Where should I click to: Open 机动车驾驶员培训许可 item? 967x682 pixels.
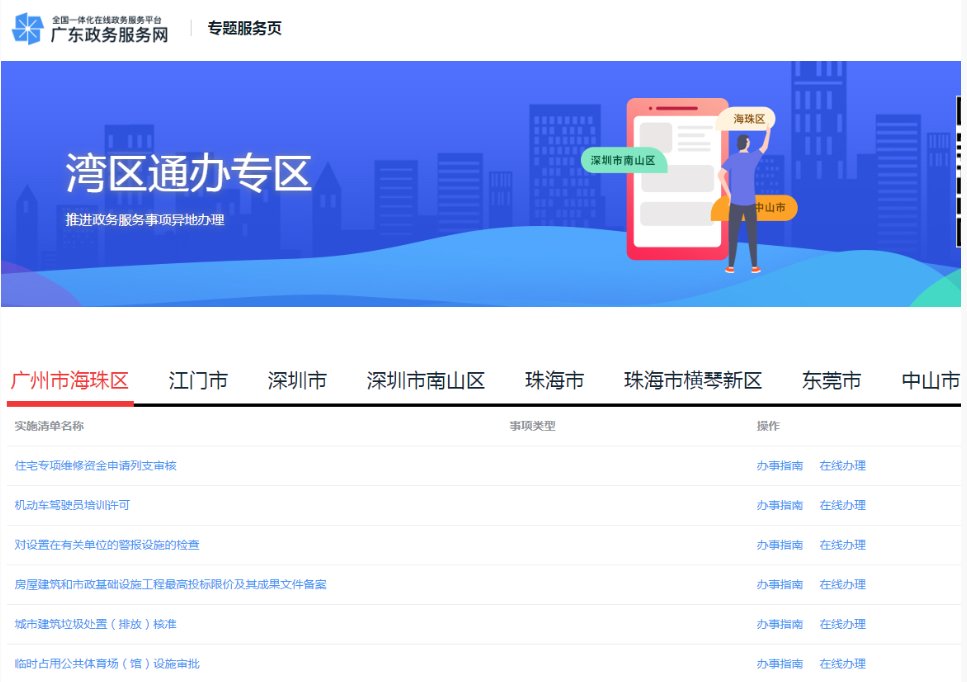click(x=72, y=505)
